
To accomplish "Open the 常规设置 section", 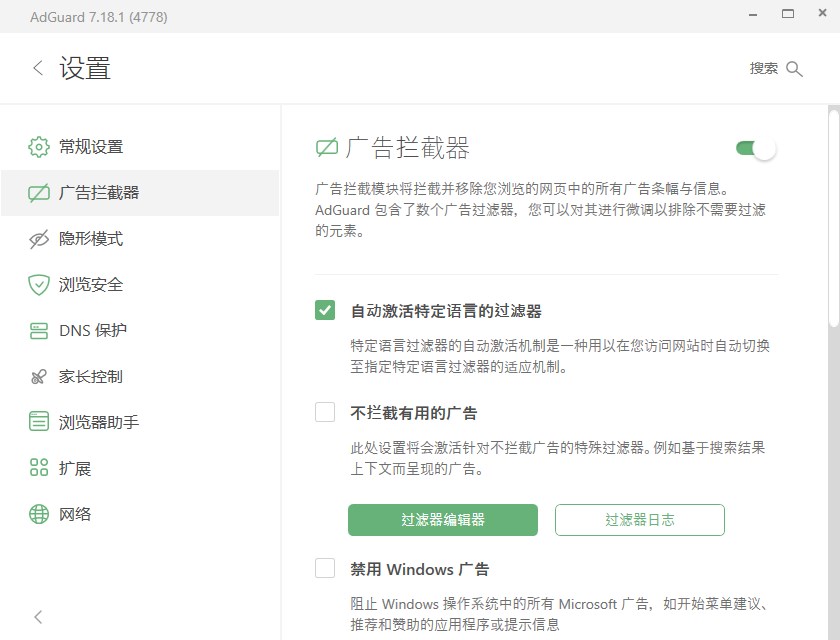I will 140,147.
